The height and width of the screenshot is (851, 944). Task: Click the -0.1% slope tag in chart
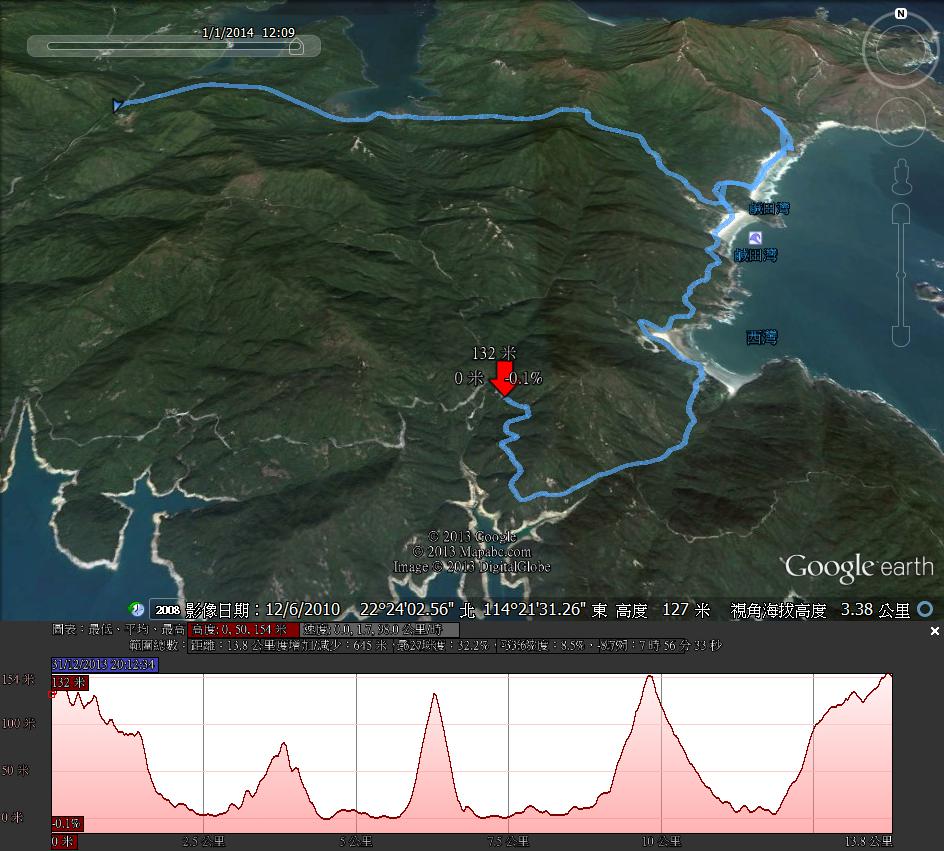point(67,823)
